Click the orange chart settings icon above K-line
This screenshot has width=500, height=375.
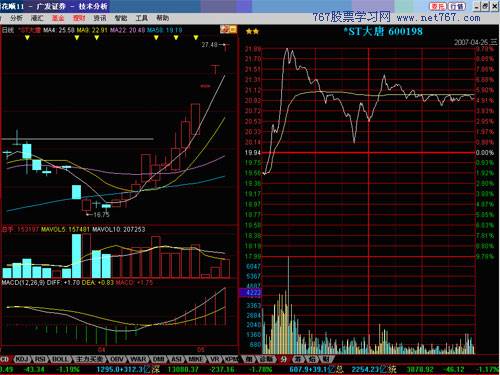point(228,29)
